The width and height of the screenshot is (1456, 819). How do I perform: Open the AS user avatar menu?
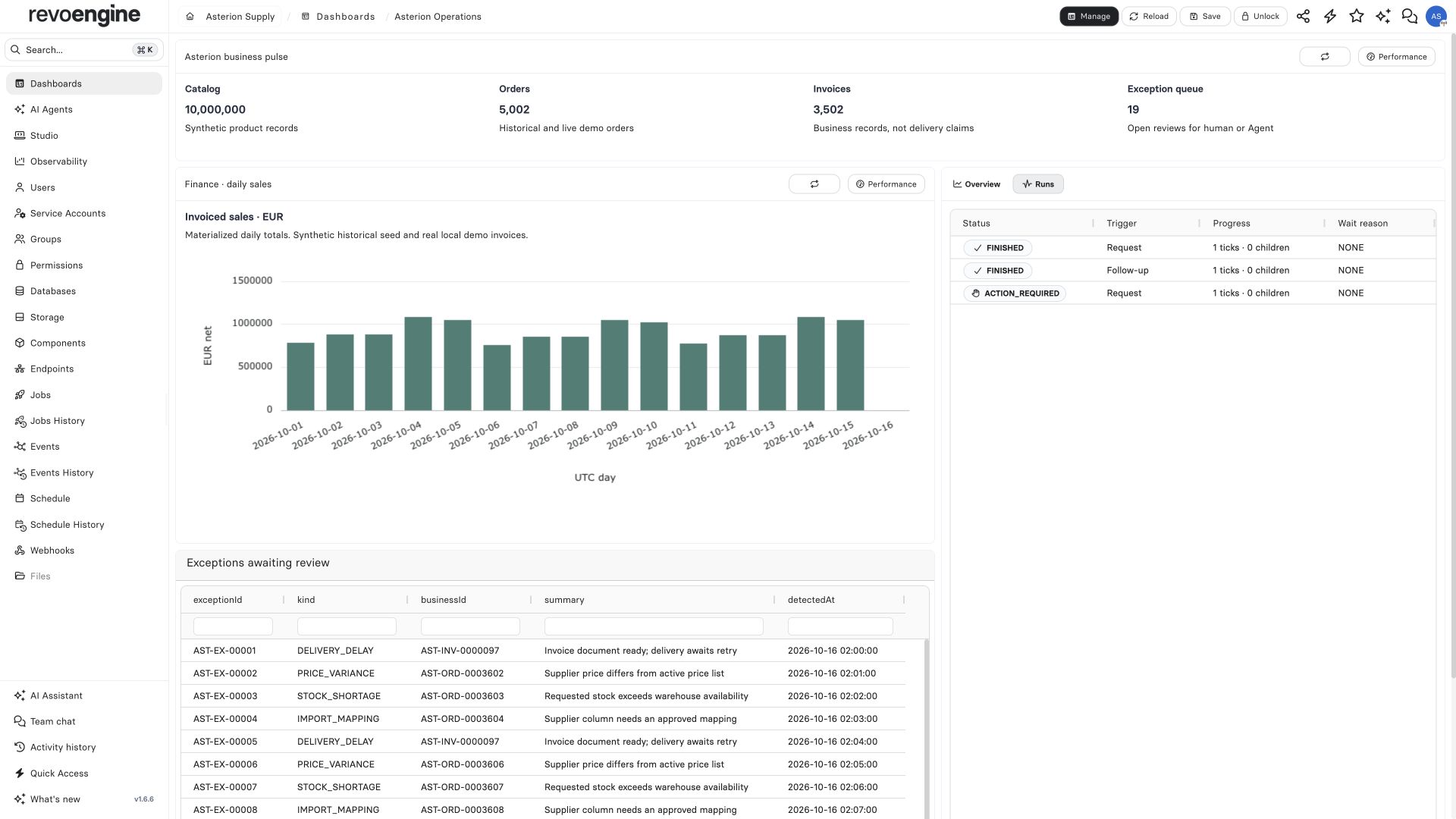point(1436,16)
